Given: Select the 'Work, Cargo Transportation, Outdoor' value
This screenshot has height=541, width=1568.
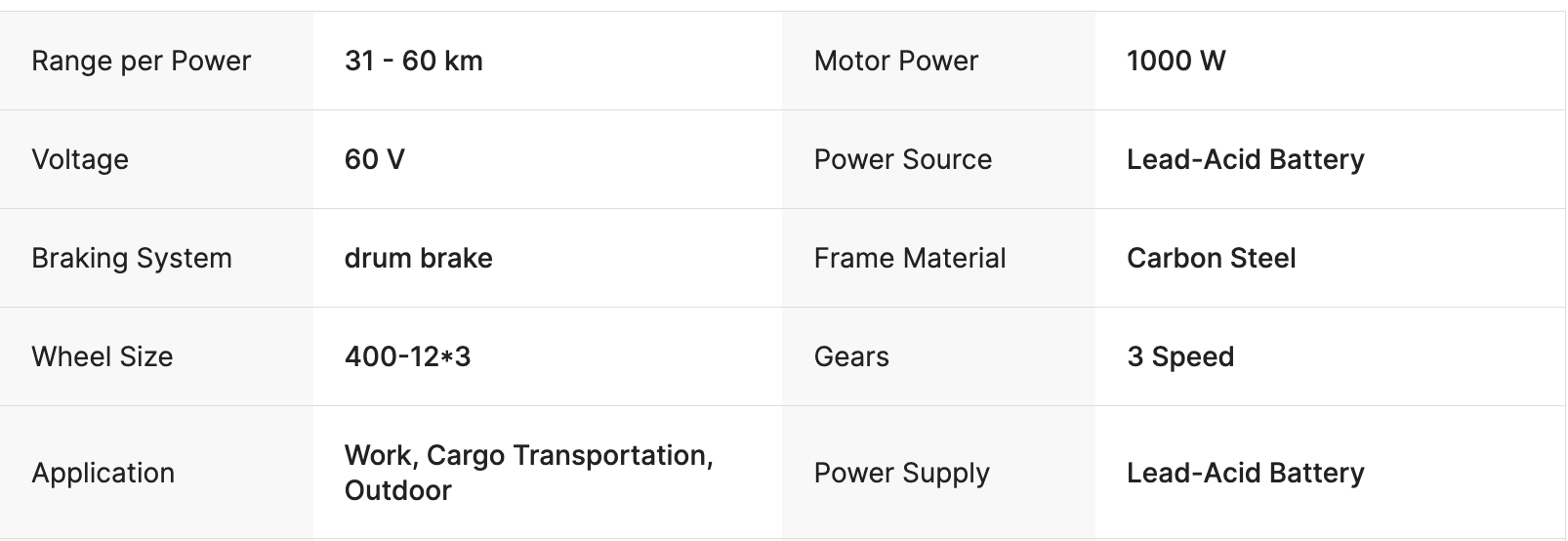Looking at the screenshot, I should point(528,473).
